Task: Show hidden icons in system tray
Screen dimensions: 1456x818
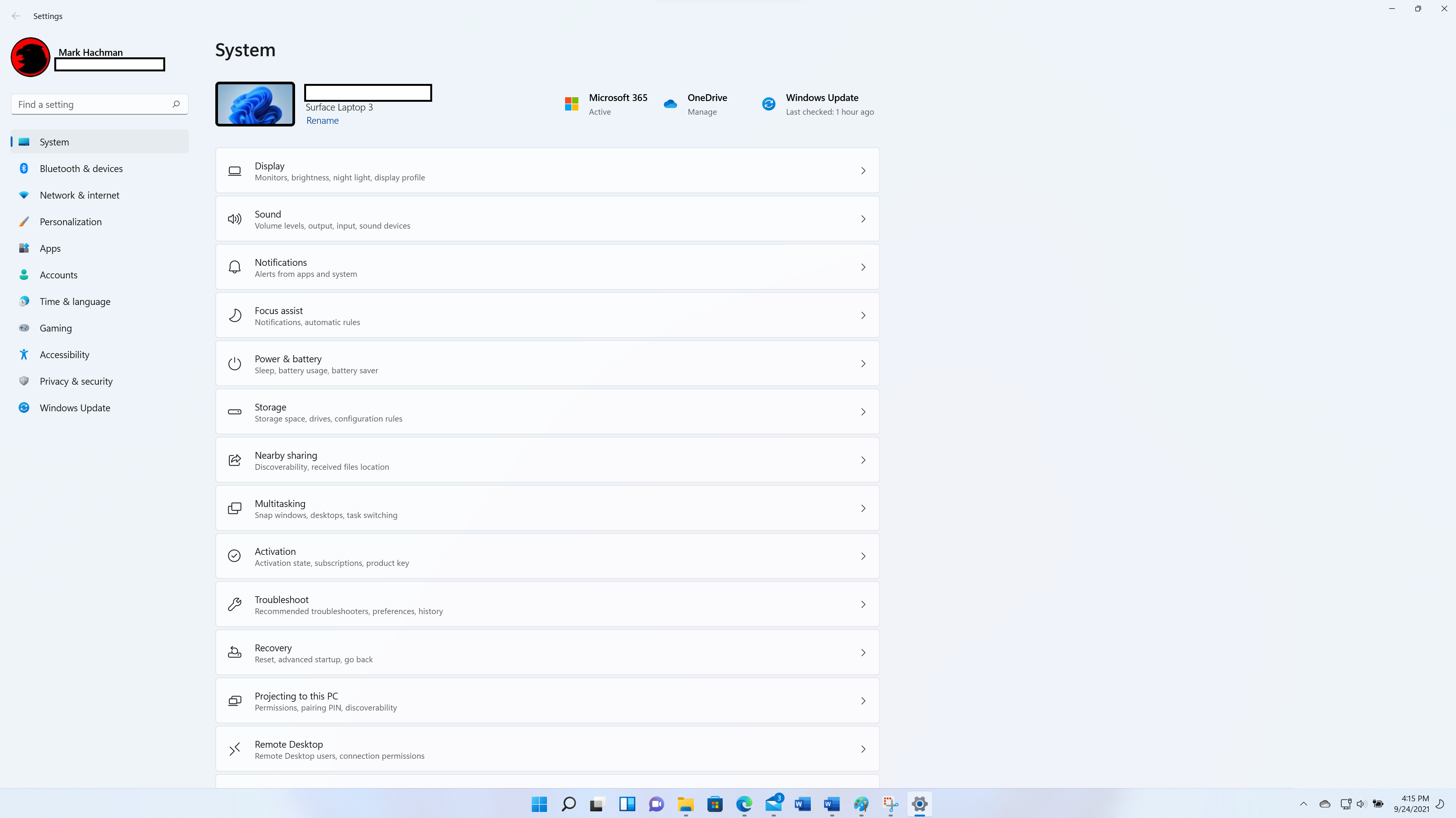Action: coord(1303,804)
